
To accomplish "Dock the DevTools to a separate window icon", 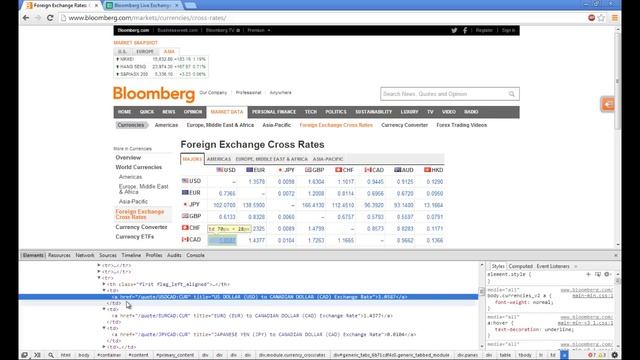I will pyautogui.click(x=24, y=355).
